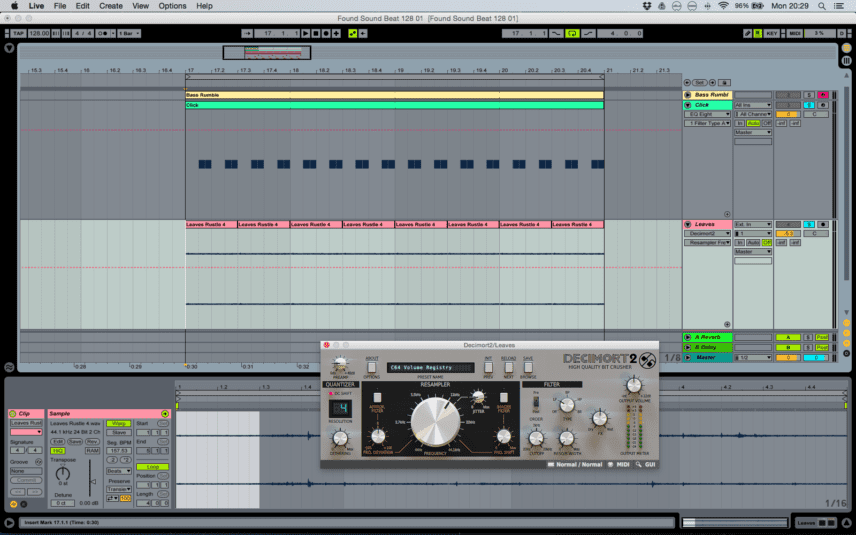Open the EQ Eight device chooser dropdown
The image size is (856, 535).
point(708,114)
